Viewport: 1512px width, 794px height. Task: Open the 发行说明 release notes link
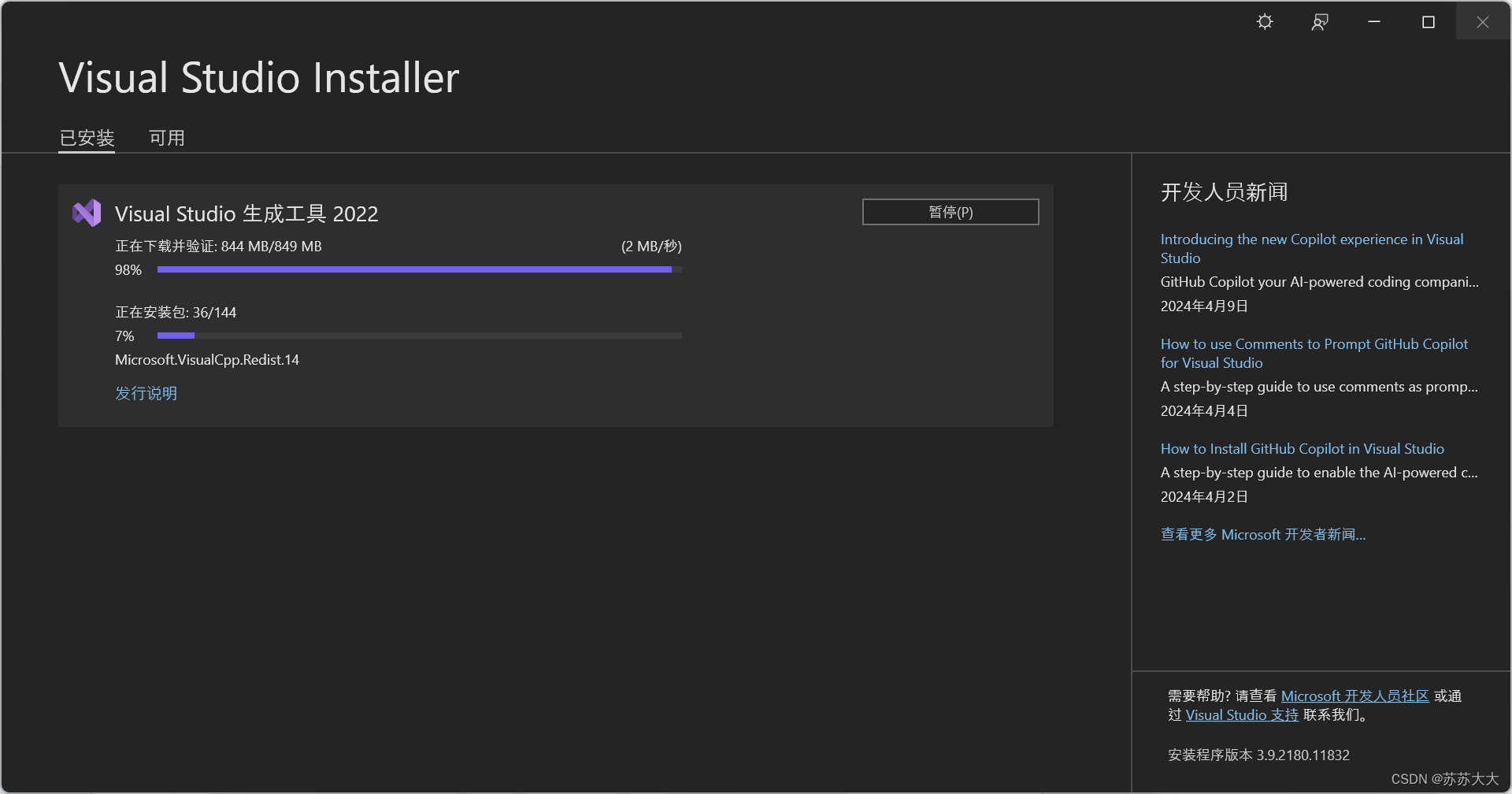tap(146, 393)
